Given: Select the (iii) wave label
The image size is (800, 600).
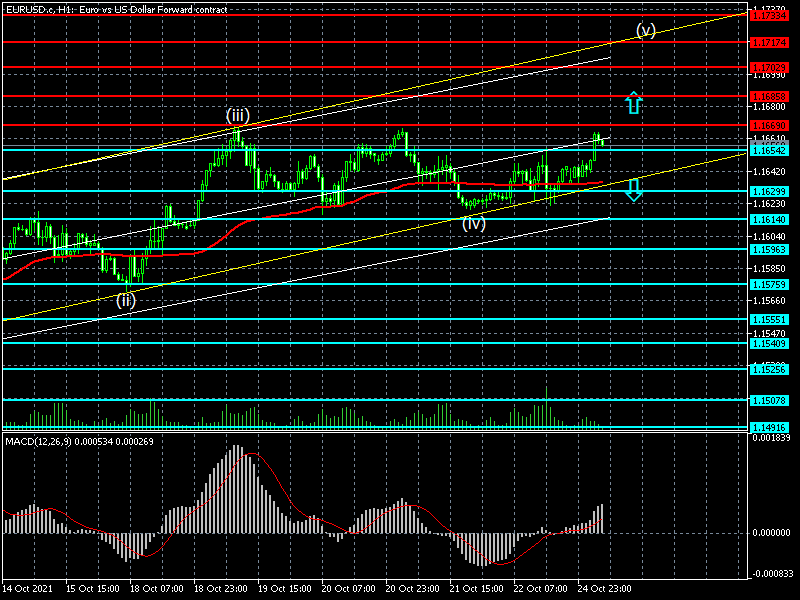Looking at the screenshot, I should [237, 115].
